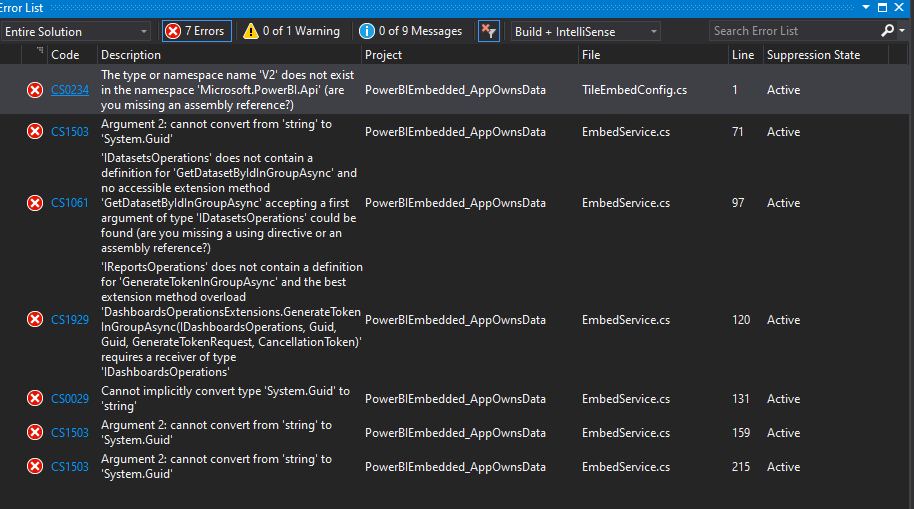This screenshot has height=509, width=914.
Task: Open the CS1503 link for line 159
Action: pos(70,433)
